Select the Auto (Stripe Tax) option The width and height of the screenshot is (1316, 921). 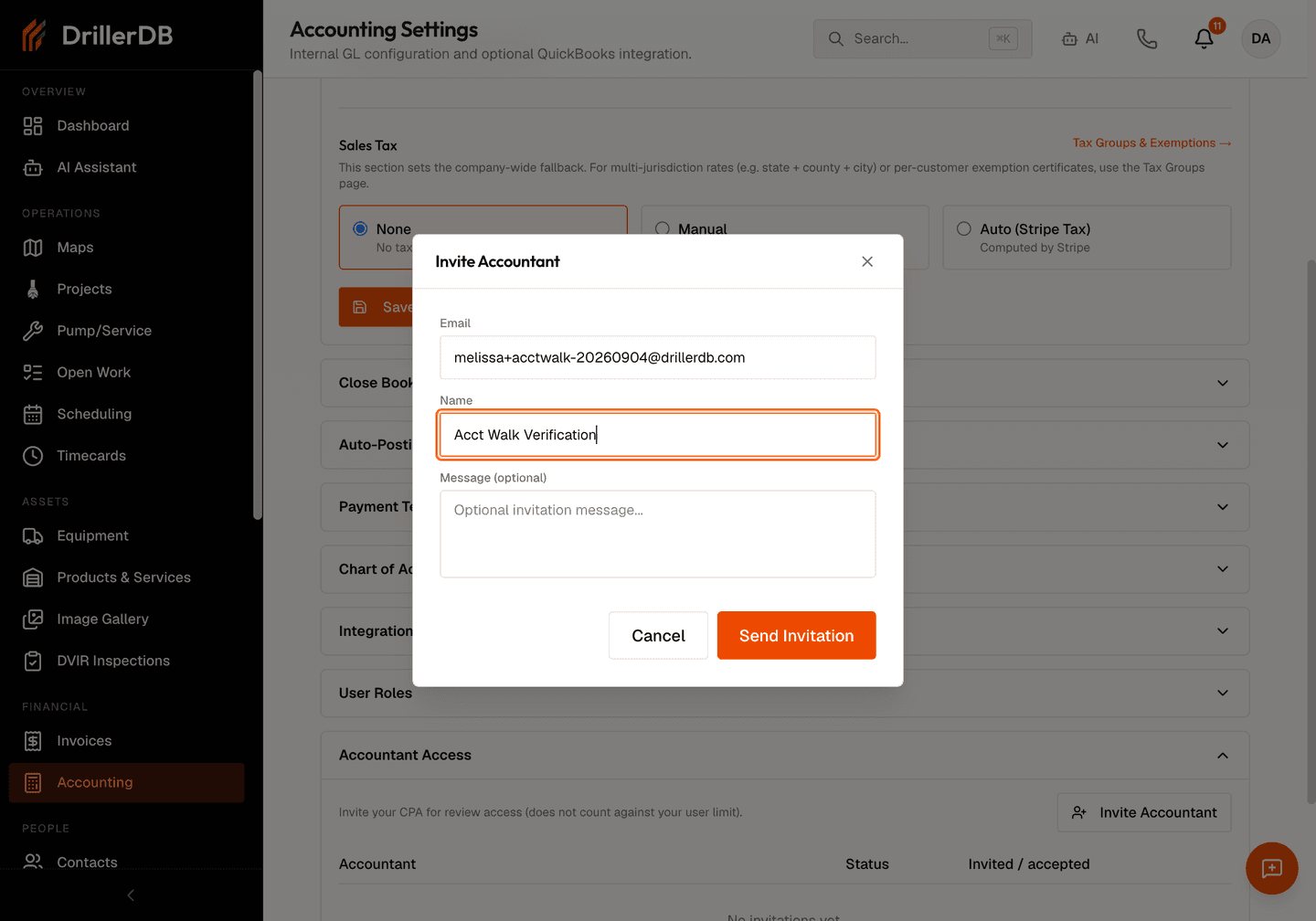coord(964,228)
